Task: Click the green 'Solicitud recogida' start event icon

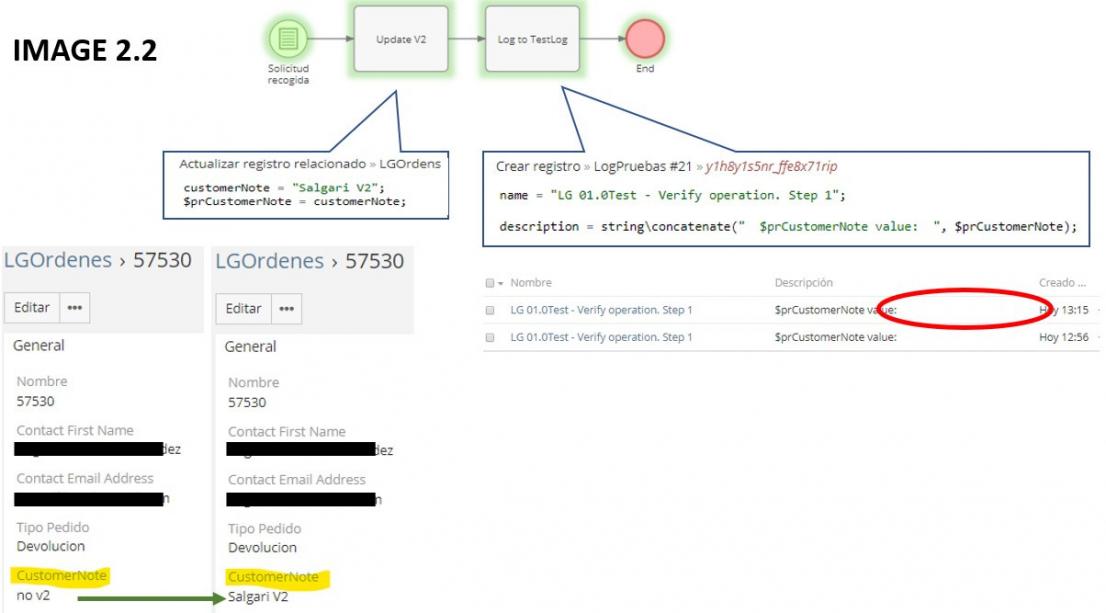Action: [288, 39]
